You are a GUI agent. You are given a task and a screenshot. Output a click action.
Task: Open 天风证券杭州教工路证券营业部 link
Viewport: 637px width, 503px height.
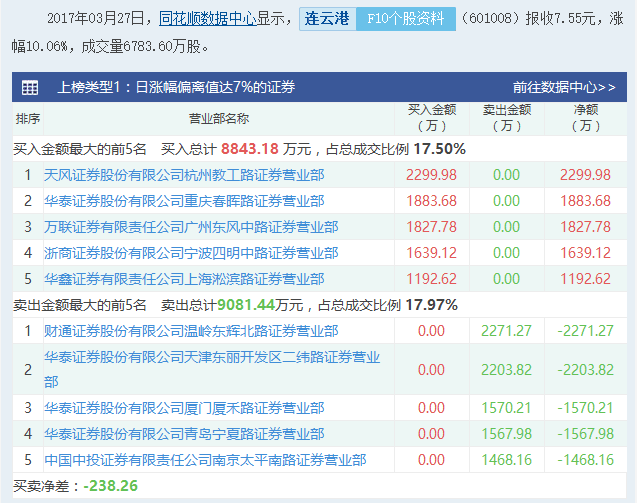point(184,175)
